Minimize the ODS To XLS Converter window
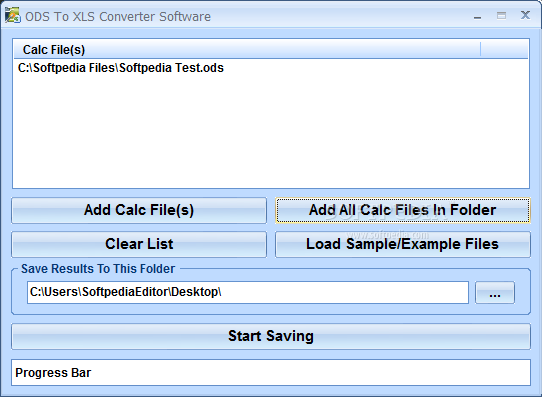Screen dimensions: 542x397 [x=477, y=16]
